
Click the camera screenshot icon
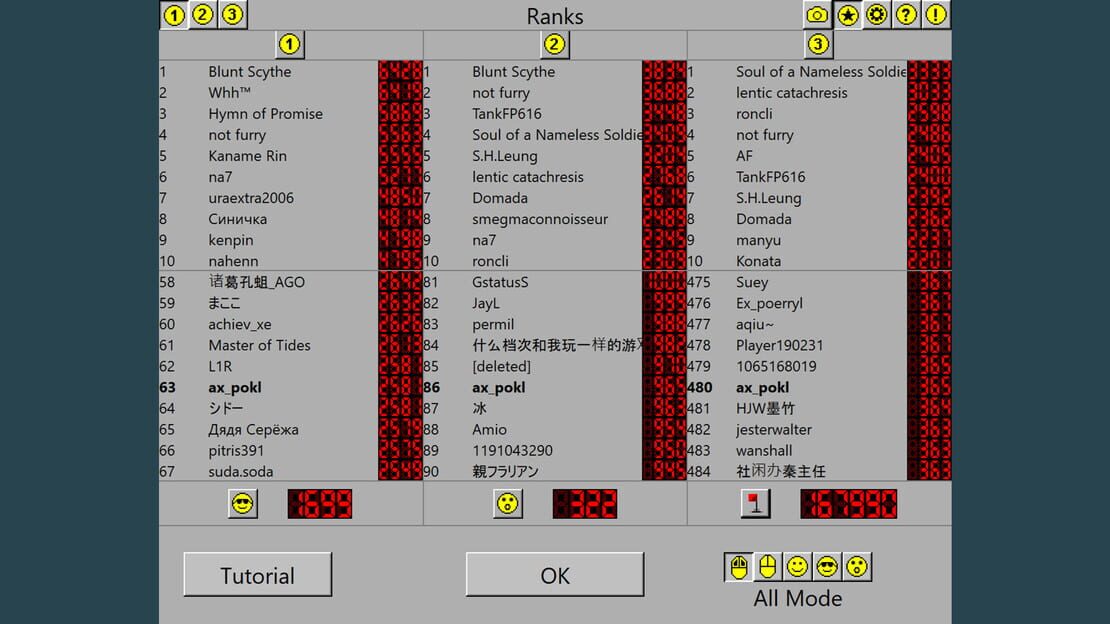(x=817, y=15)
